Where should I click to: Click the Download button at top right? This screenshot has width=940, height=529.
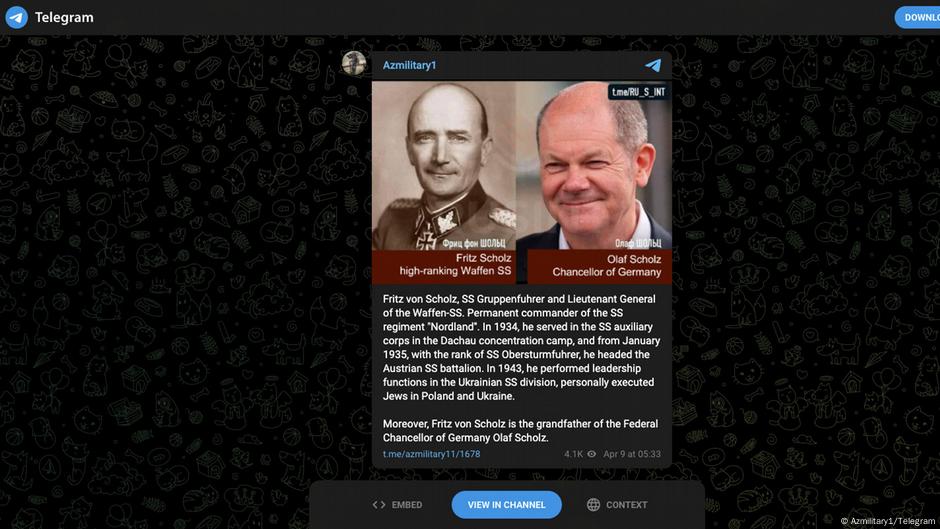point(917,17)
